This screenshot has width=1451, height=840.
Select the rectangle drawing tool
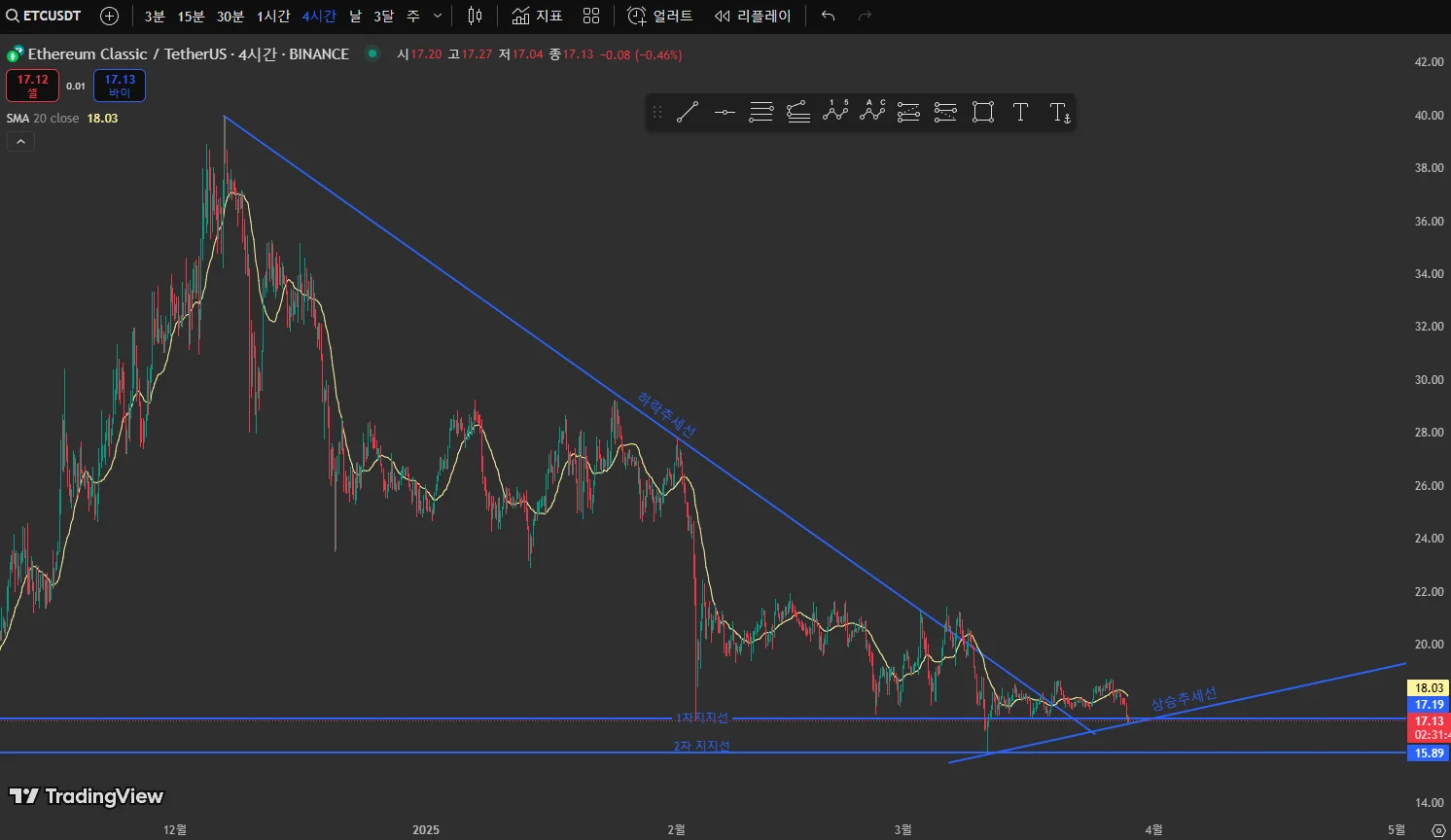tap(983, 113)
